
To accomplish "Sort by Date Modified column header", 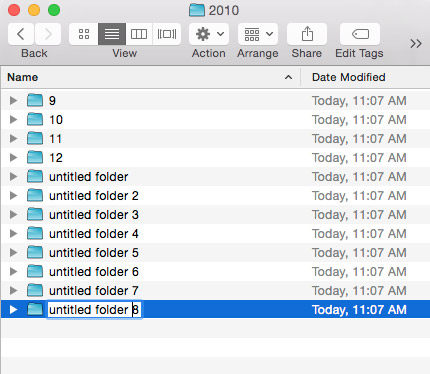I will (x=349, y=77).
